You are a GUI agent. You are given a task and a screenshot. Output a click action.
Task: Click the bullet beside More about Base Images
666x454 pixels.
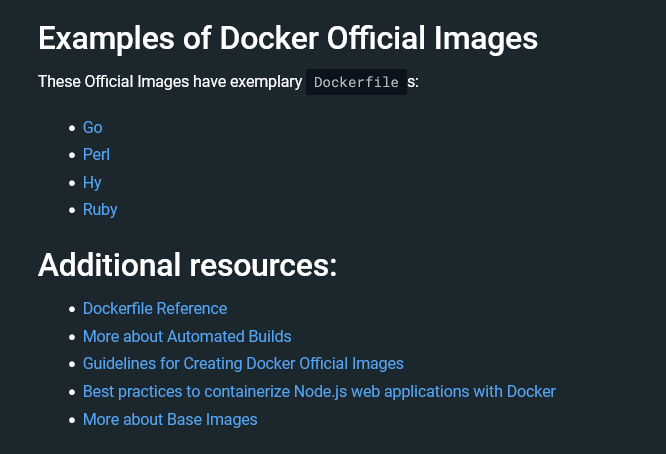72,420
